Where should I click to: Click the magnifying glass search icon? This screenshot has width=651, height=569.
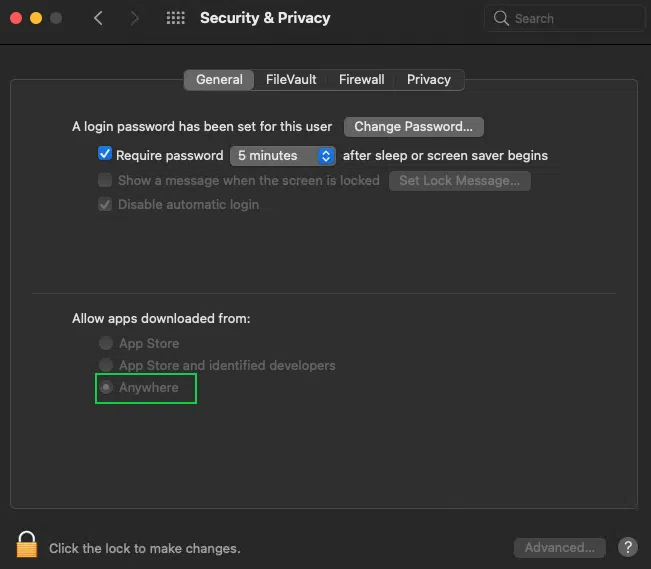(501, 18)
